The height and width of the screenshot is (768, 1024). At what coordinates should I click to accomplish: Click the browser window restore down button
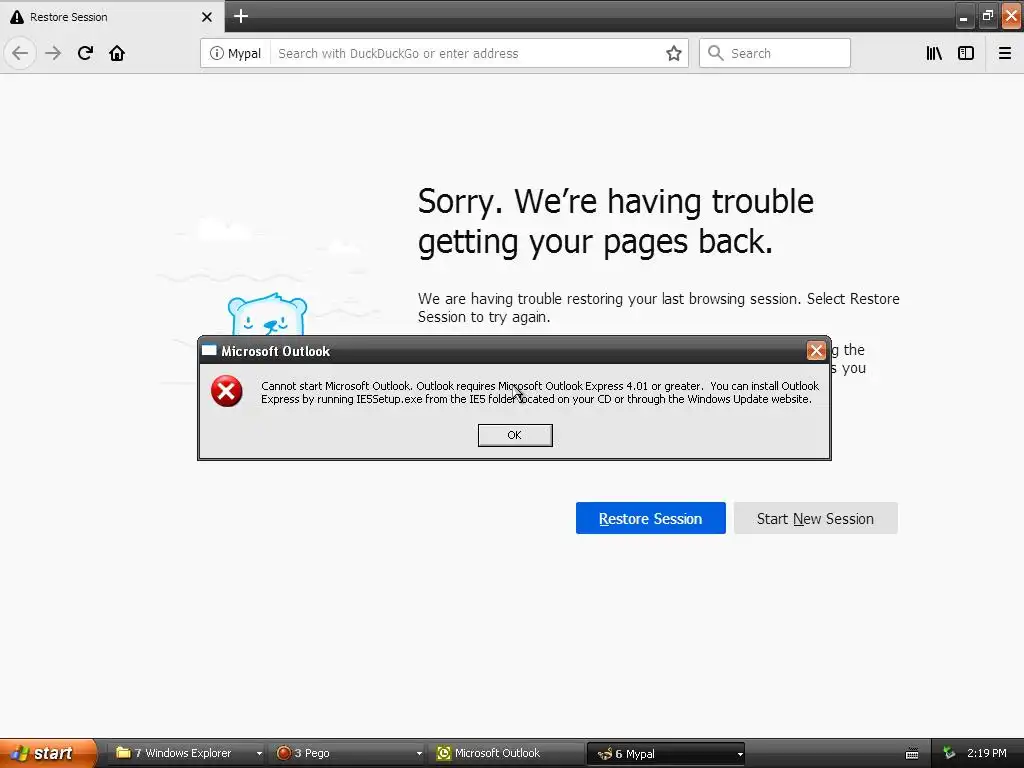point(987,17)
